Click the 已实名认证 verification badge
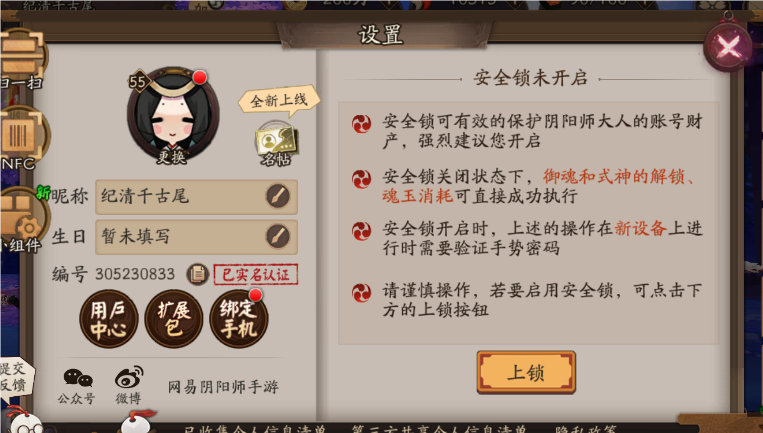 click(x=256, y=275)
